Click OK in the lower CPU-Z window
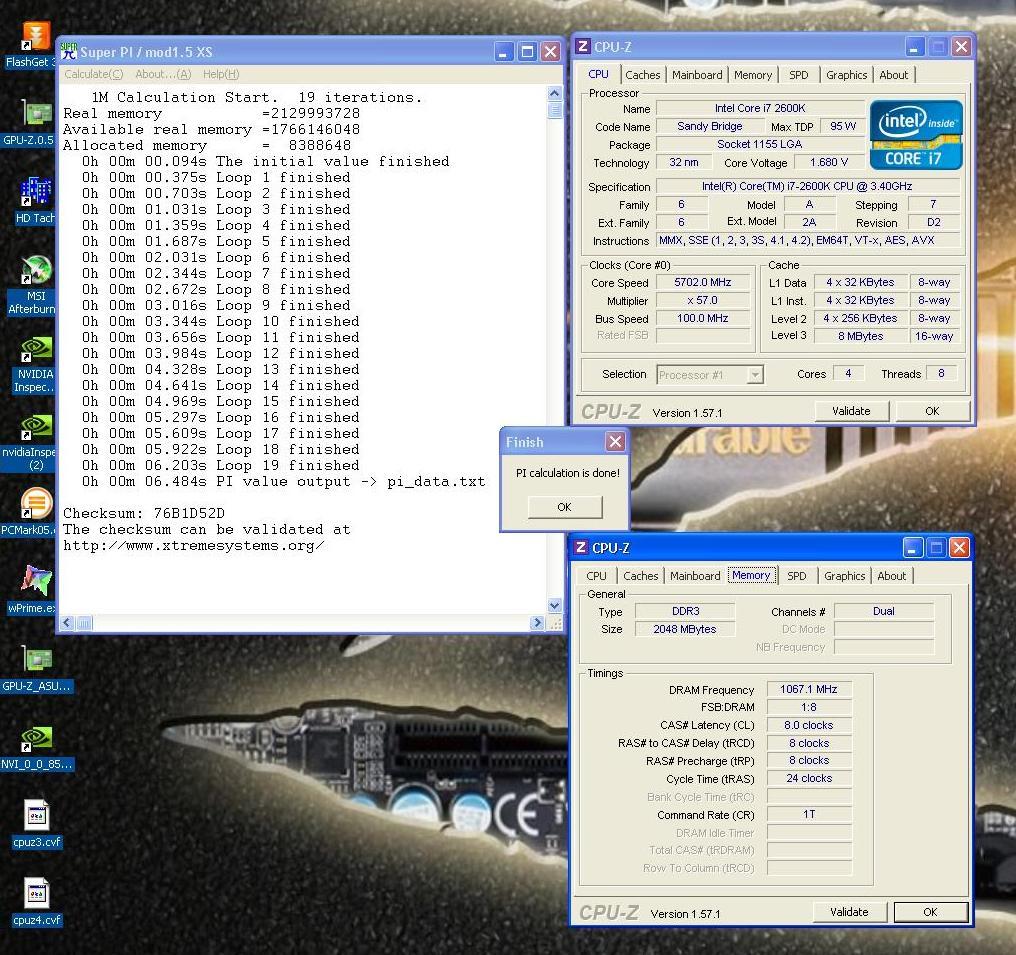 [x=930, y=912]
